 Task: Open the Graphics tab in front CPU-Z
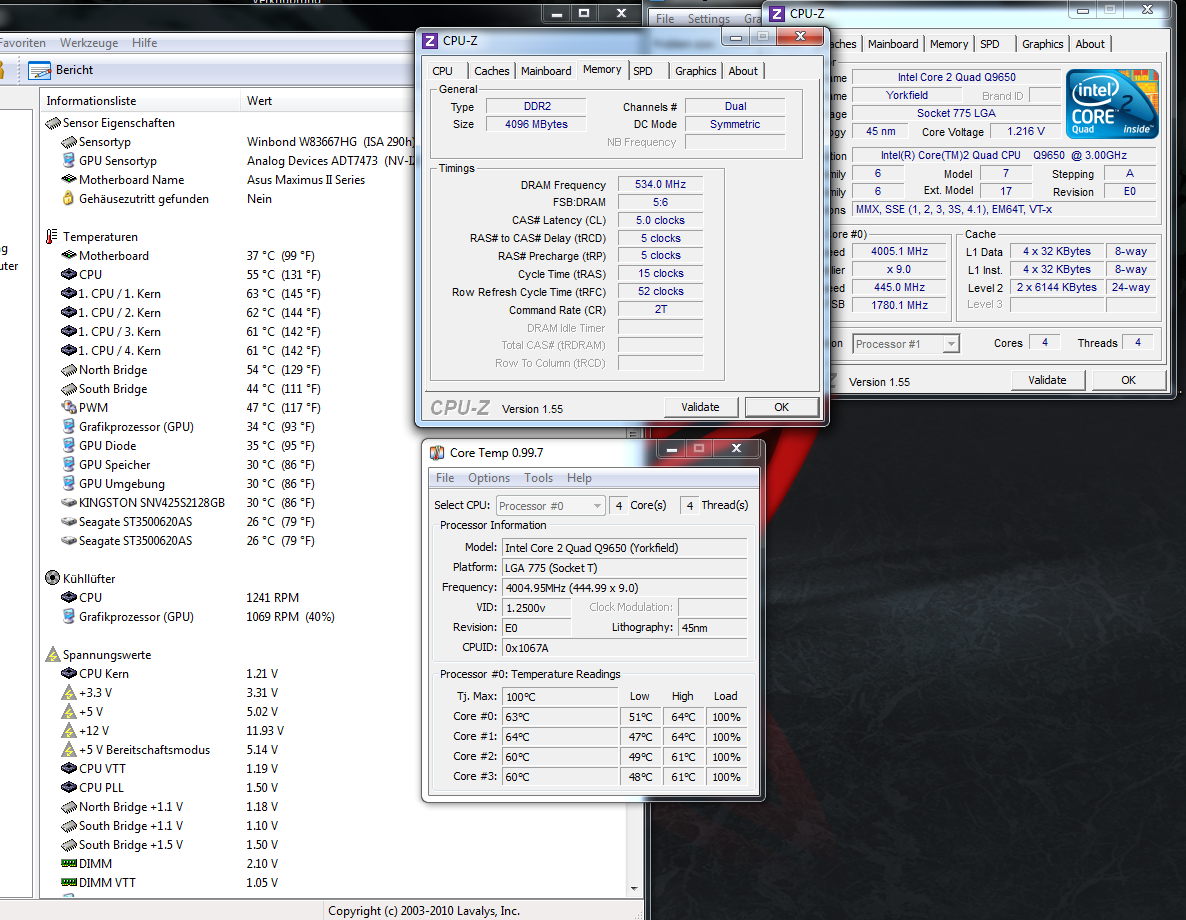pyautogui.click(x=695, y=70)
